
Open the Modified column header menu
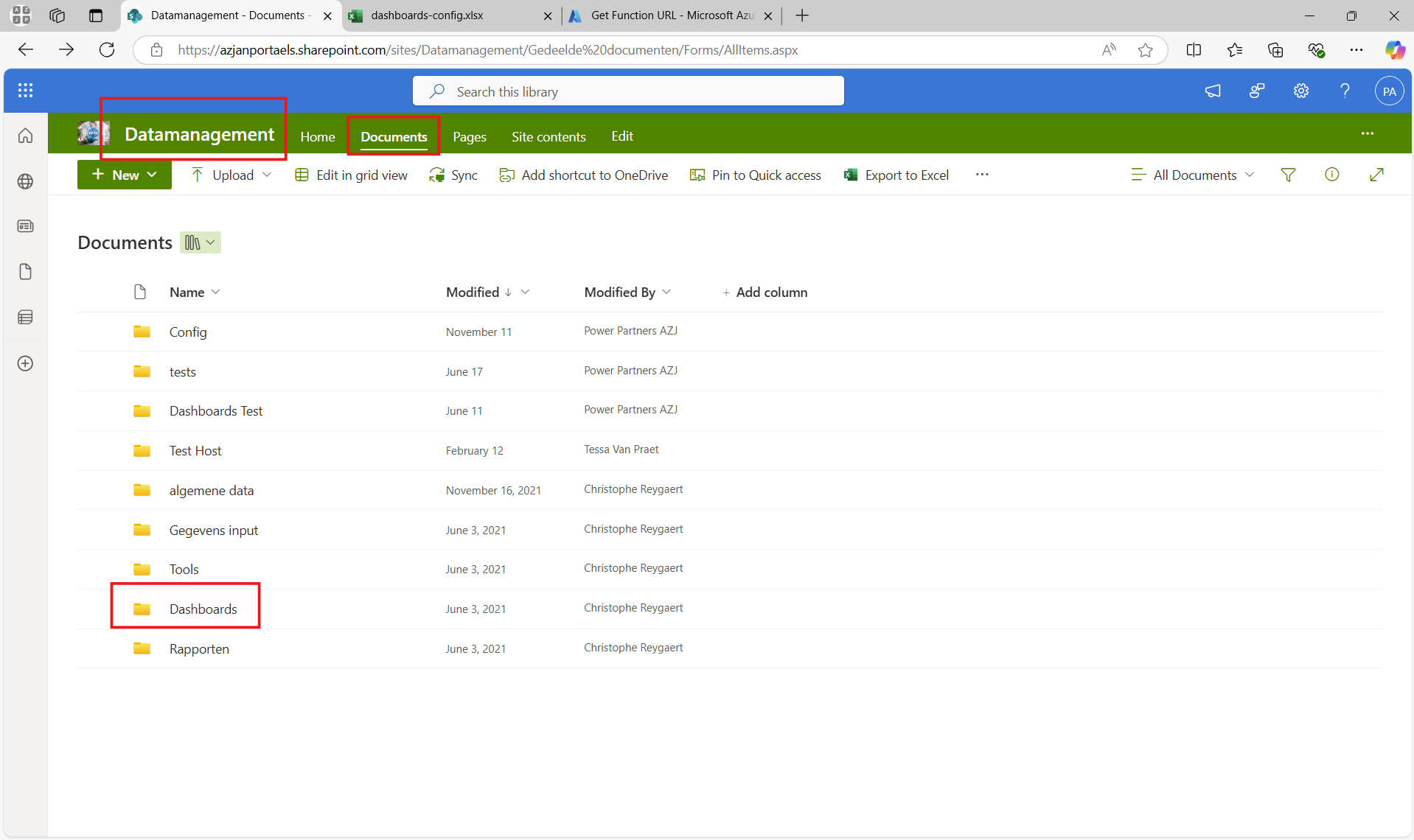(x=487, y=293)
